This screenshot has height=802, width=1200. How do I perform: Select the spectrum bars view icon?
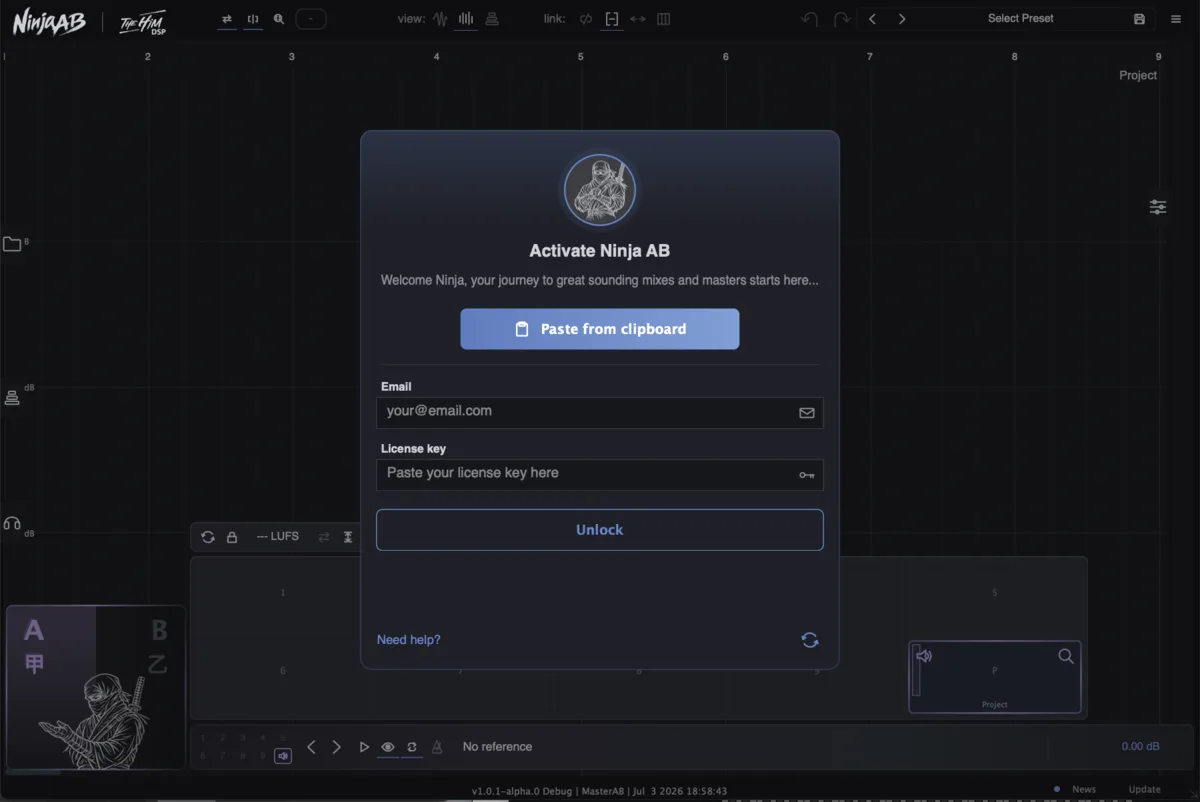coord(466,19)
